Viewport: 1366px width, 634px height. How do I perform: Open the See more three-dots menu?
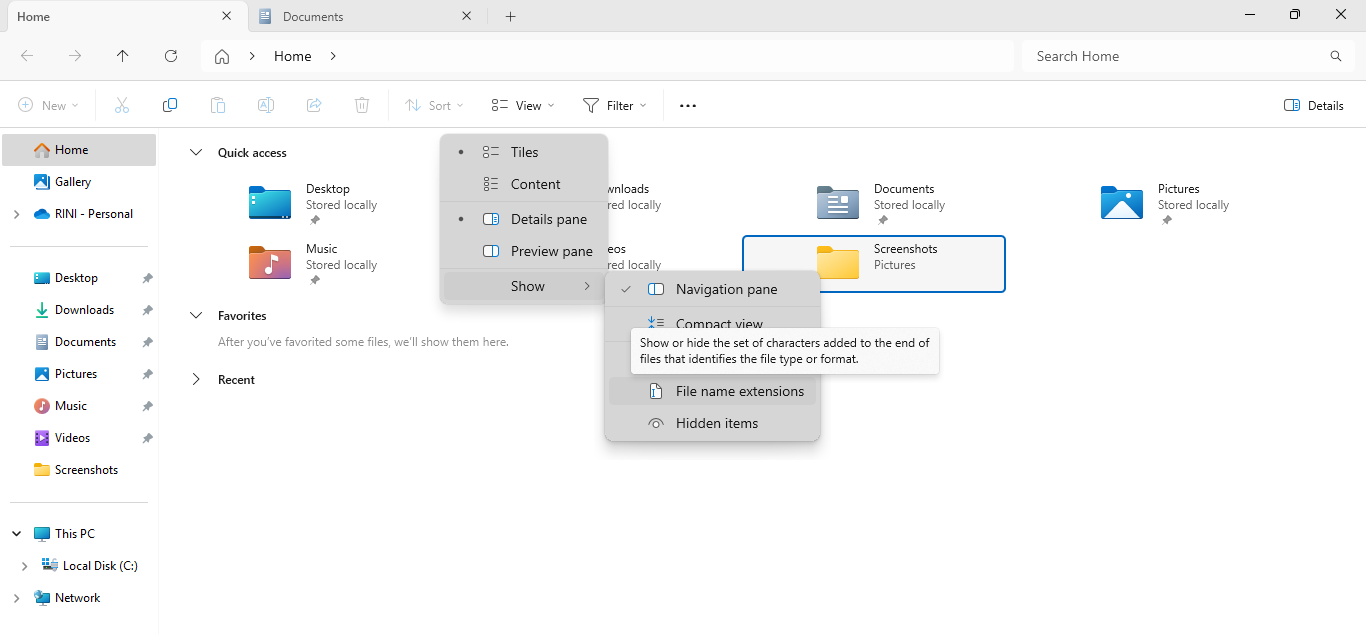[688, 105]
